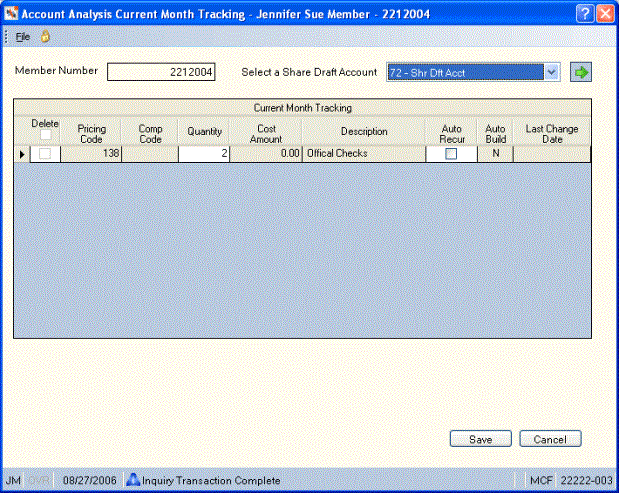Click the empty Last Change Date cell
The image size is (619, 493).
point(551,154)
